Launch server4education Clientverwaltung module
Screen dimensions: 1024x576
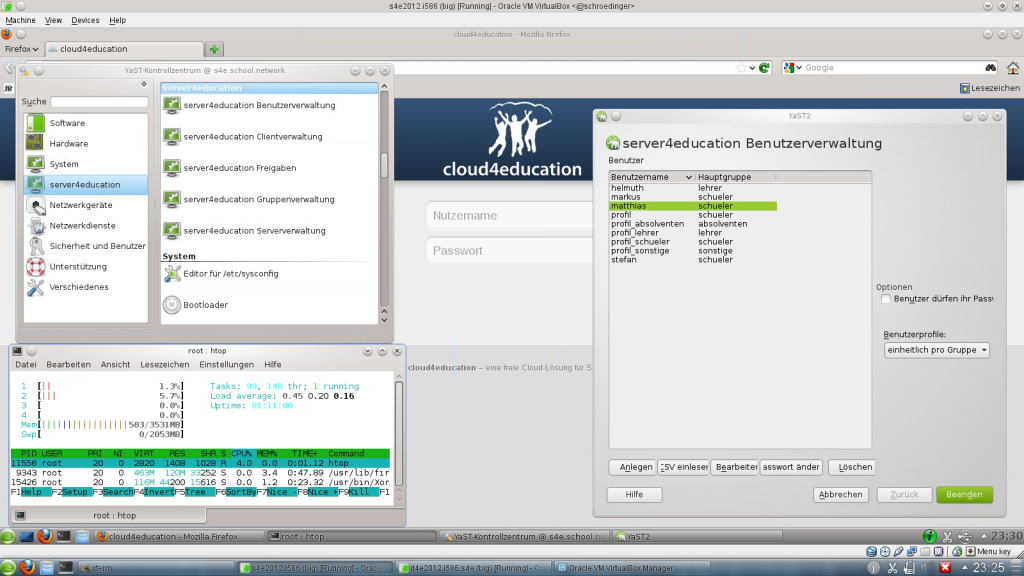[243, 136]
